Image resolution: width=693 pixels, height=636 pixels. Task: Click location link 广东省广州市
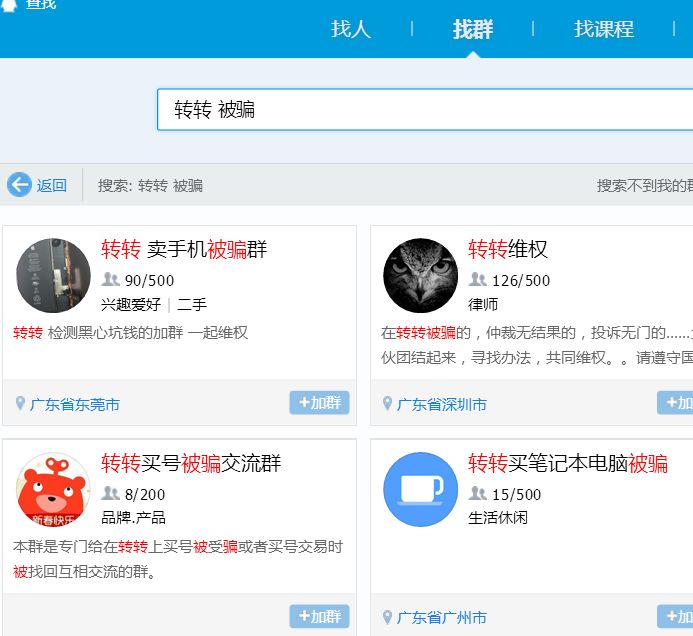tap(442, 617)
